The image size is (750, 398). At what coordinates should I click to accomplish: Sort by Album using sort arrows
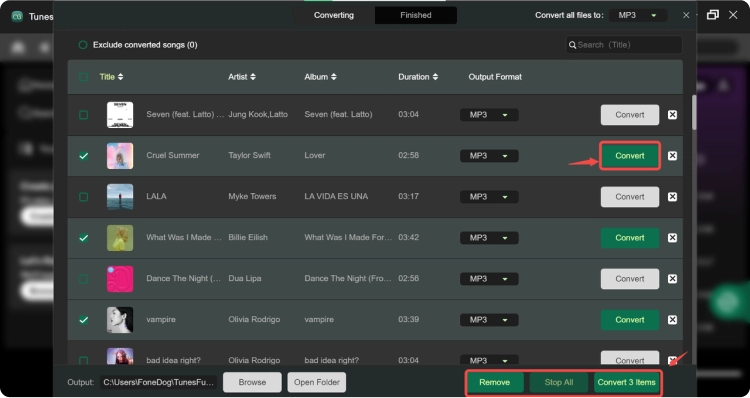(x=333, y=77)
